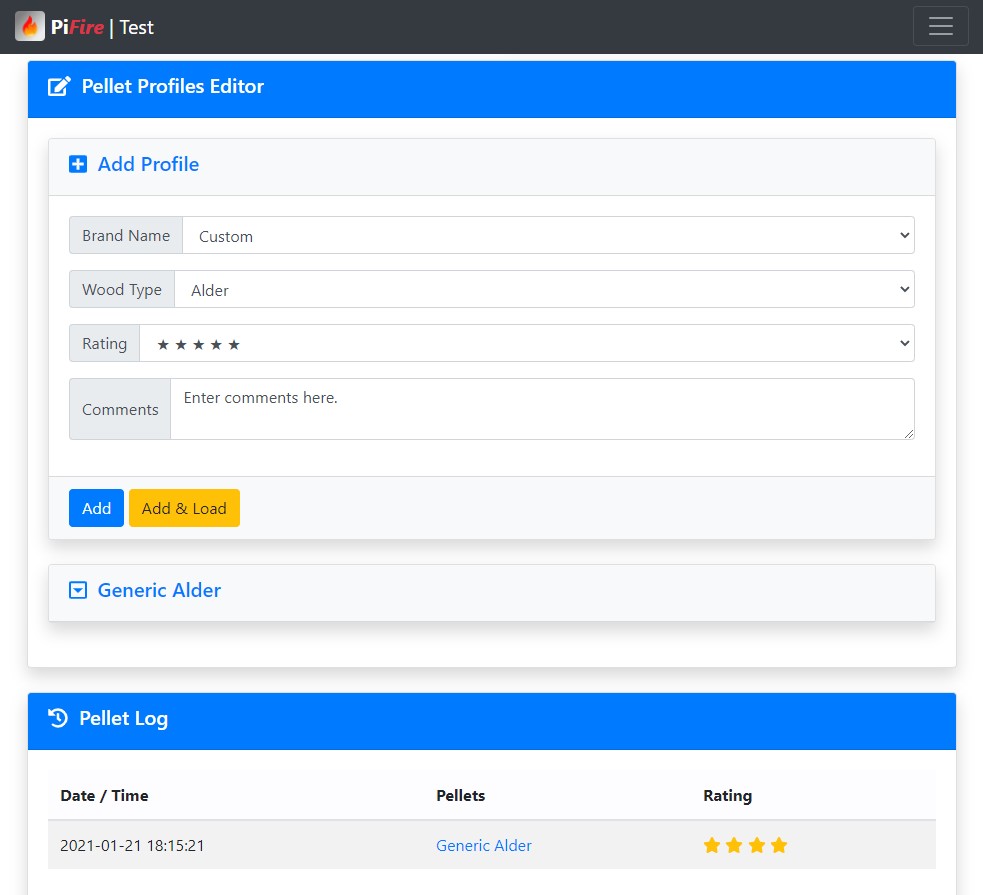Open the Generic Alder pellet log link

484,845
